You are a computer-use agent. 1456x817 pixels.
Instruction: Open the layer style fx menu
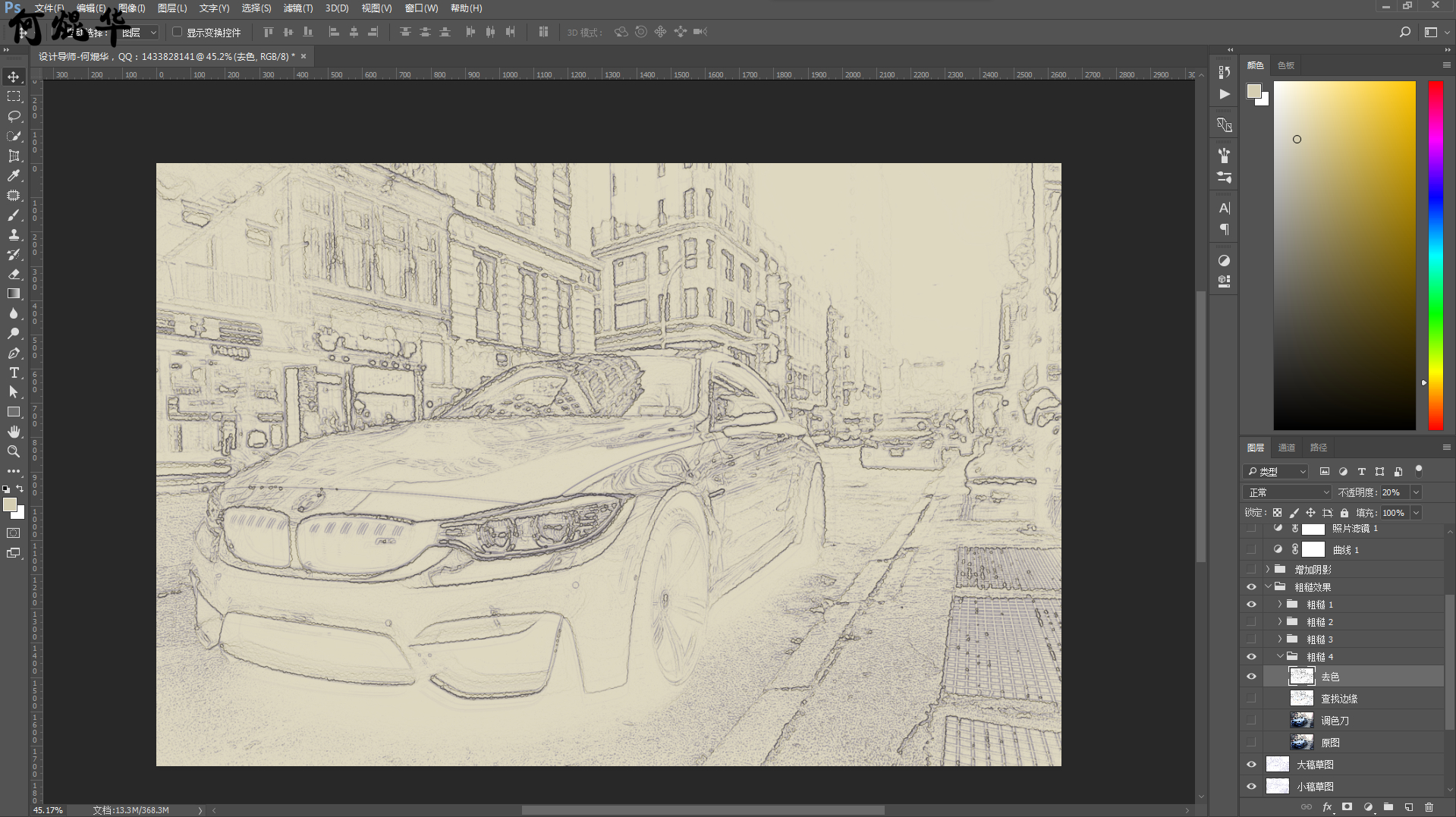point(1327,807)
